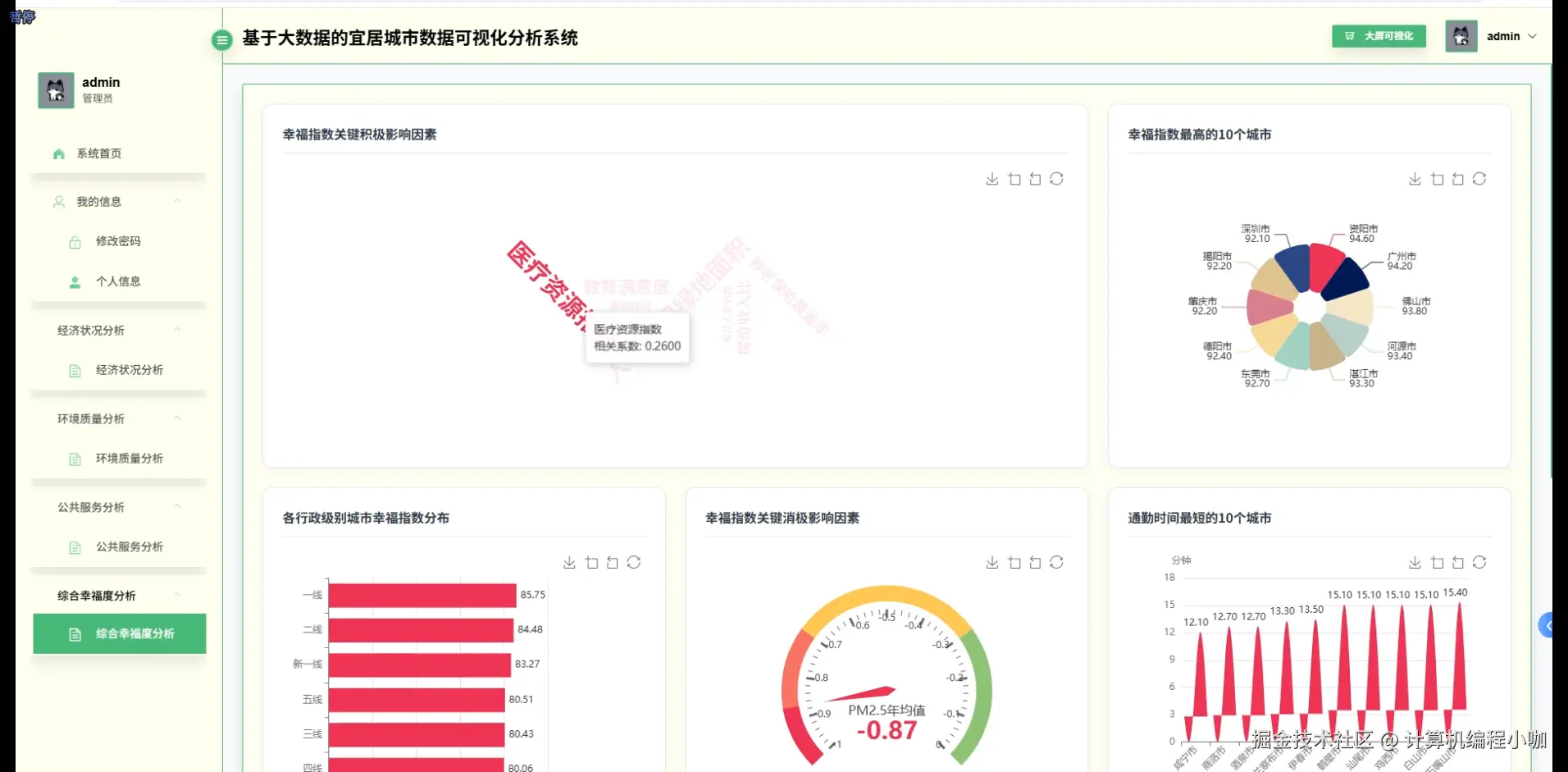Collapse the 我的信息 menu group
This screenshot has width=1568, height=772.
pos(177,201)
